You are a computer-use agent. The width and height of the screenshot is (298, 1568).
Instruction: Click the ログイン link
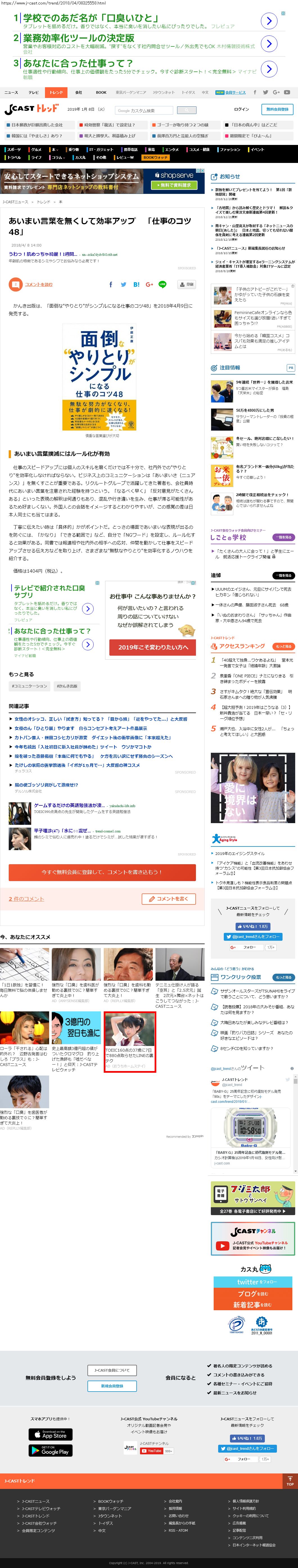click(241, 109)
